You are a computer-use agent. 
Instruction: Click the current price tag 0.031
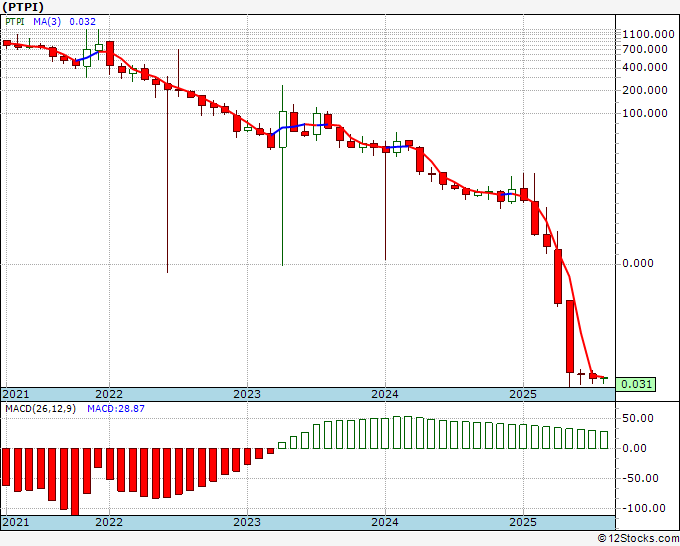[x=635, y=384]
